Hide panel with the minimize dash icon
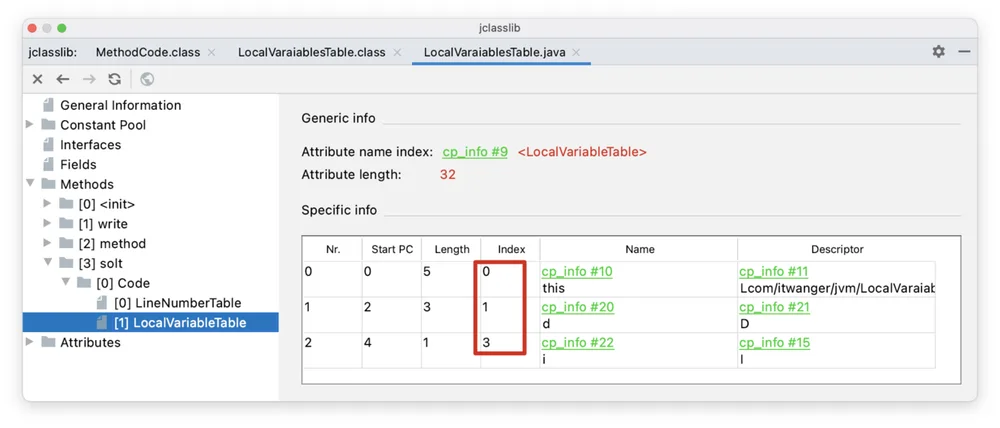 [964, 52]
